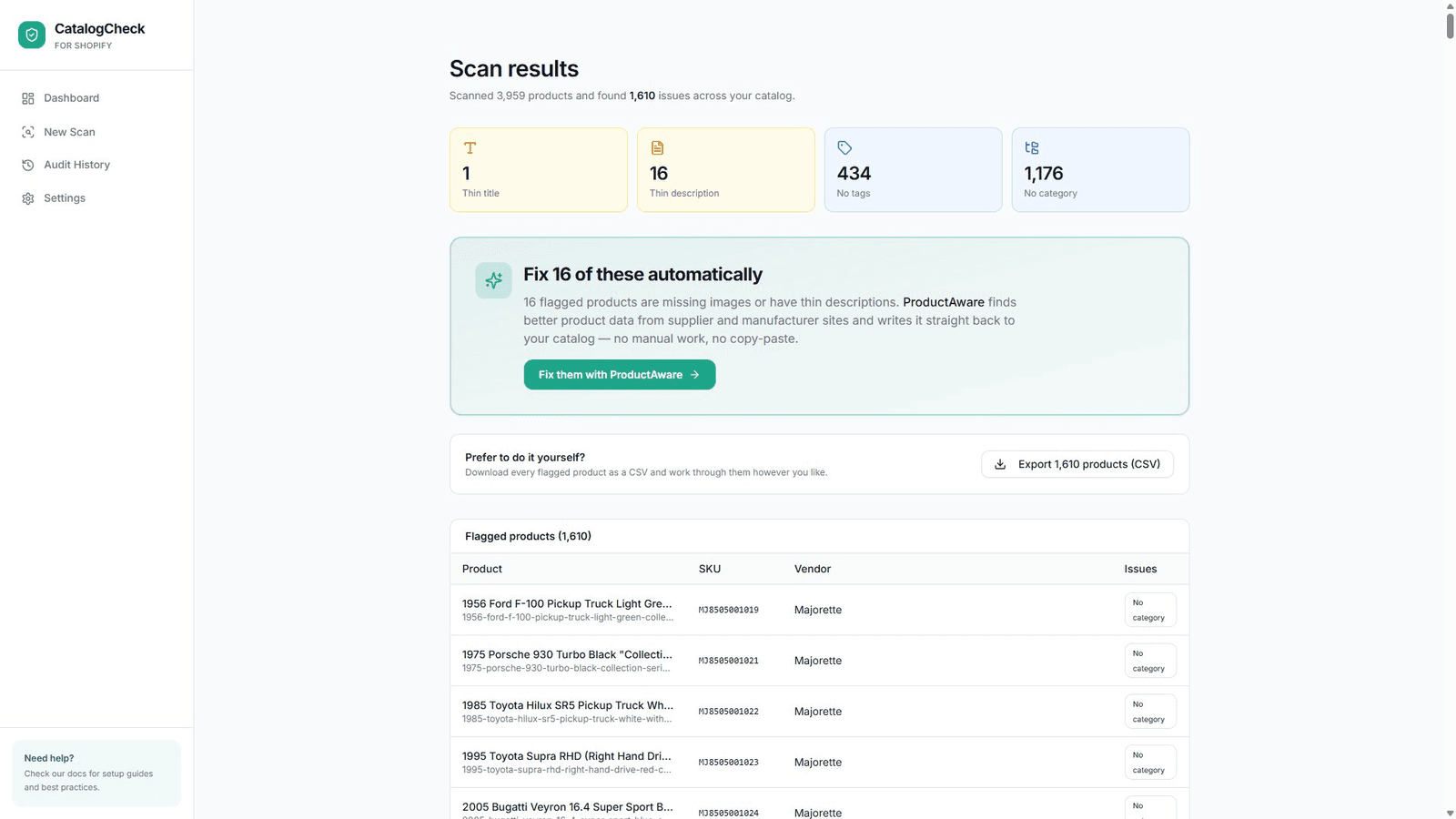The height and width of the screenshot is (819, 1456).
Task: Click the Audit History clock icon
Action: point(28,165)
